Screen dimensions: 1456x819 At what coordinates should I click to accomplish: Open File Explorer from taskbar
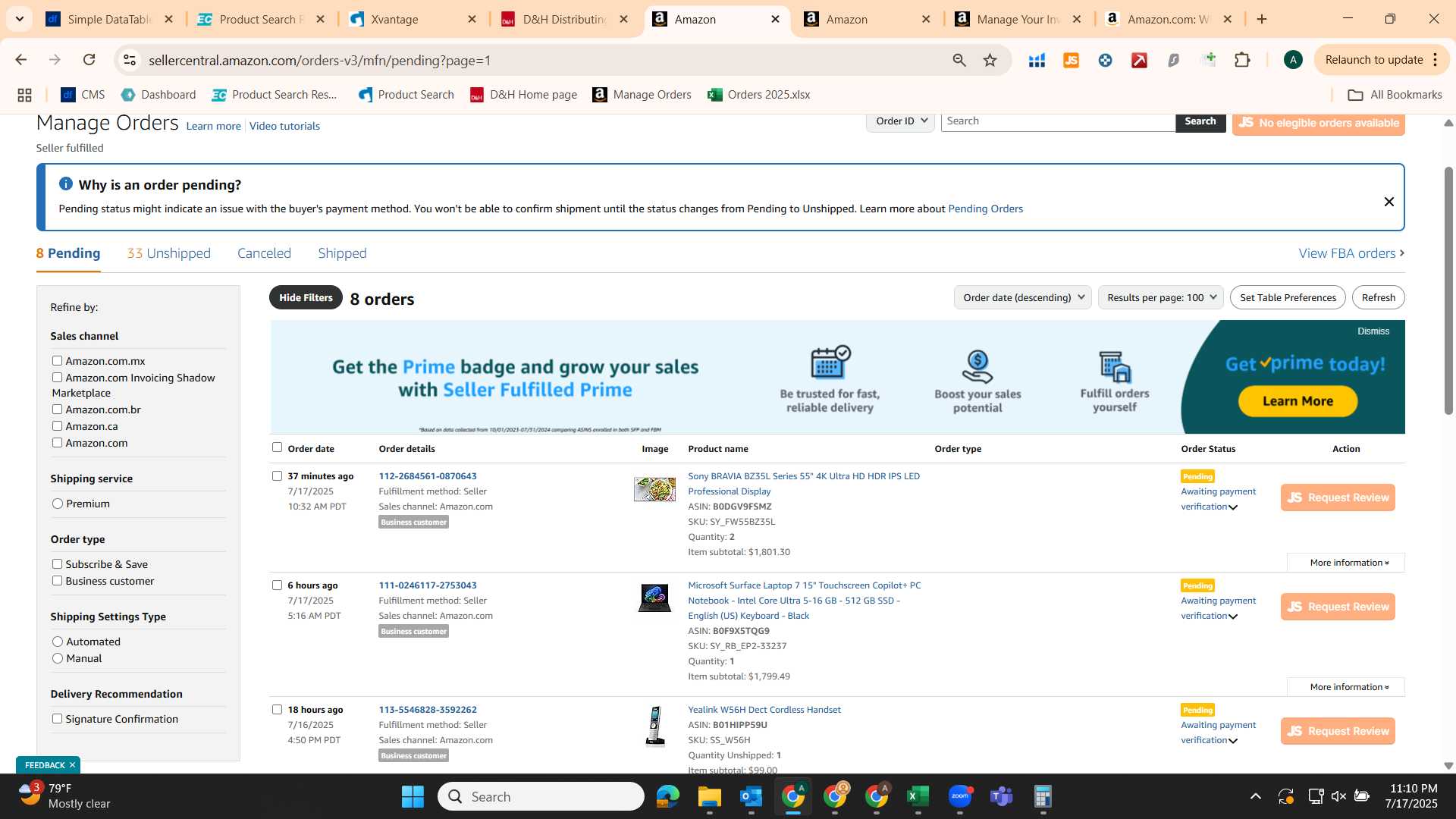pyautogui.click(x=709, y=796)
